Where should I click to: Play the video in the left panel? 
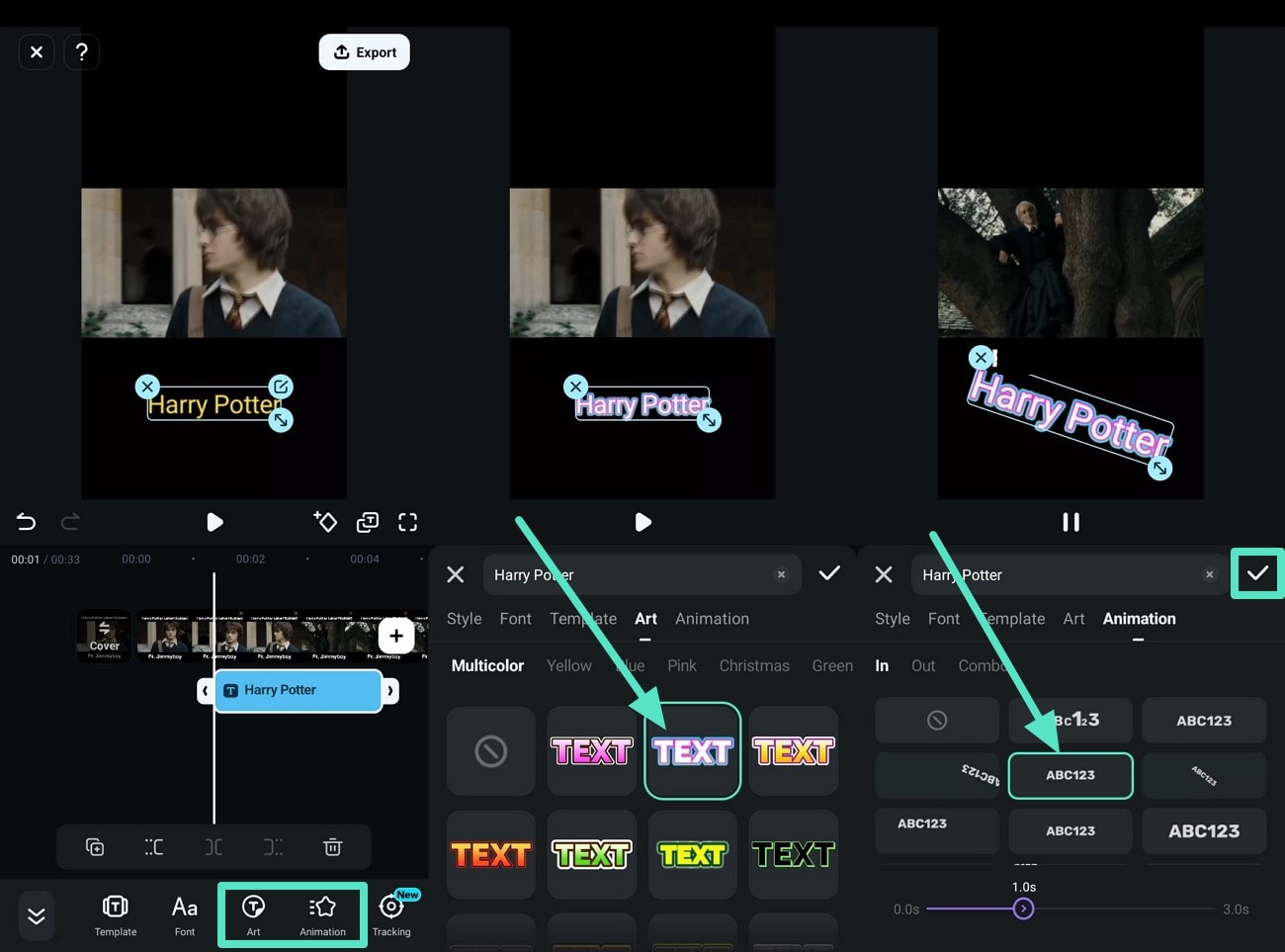pyautogui.click(x=214, y=522)
